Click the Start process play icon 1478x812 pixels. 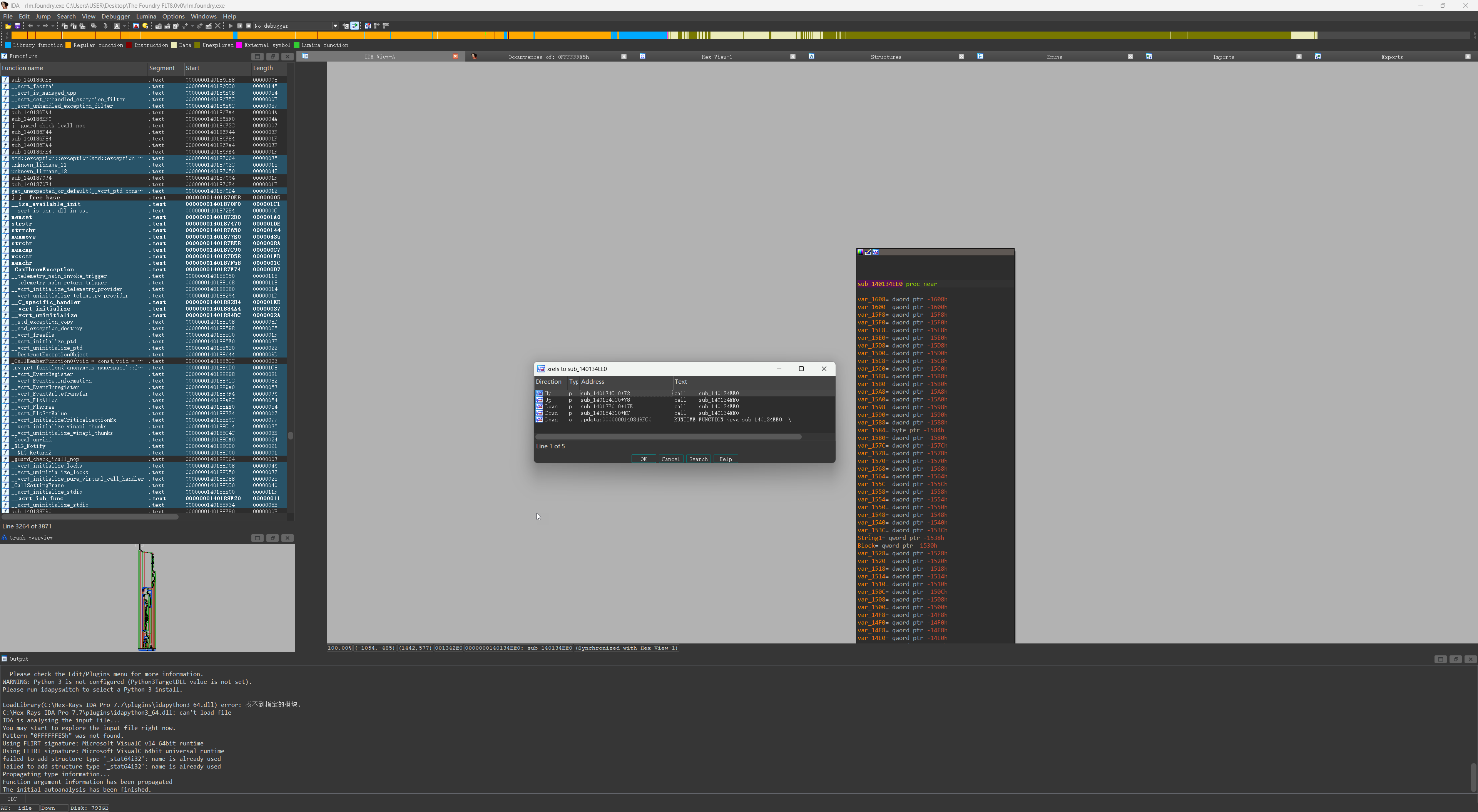tap(231, 26)
